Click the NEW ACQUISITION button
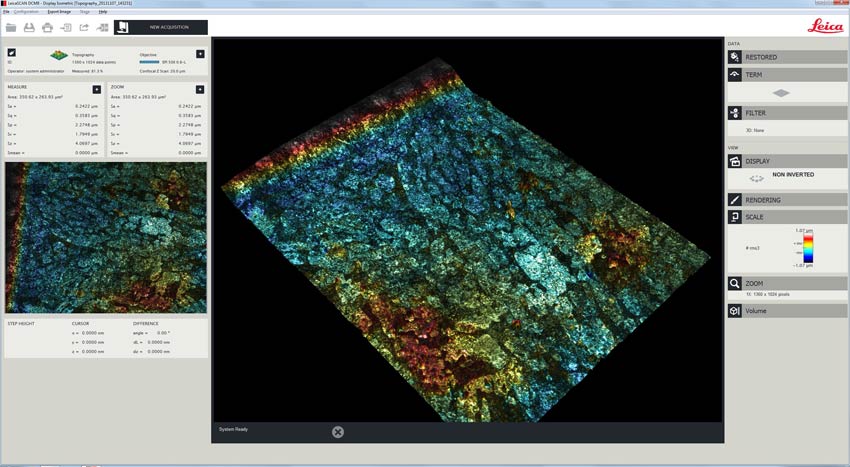The height and width of the screenshot is (467, 850). coord(161,27)
